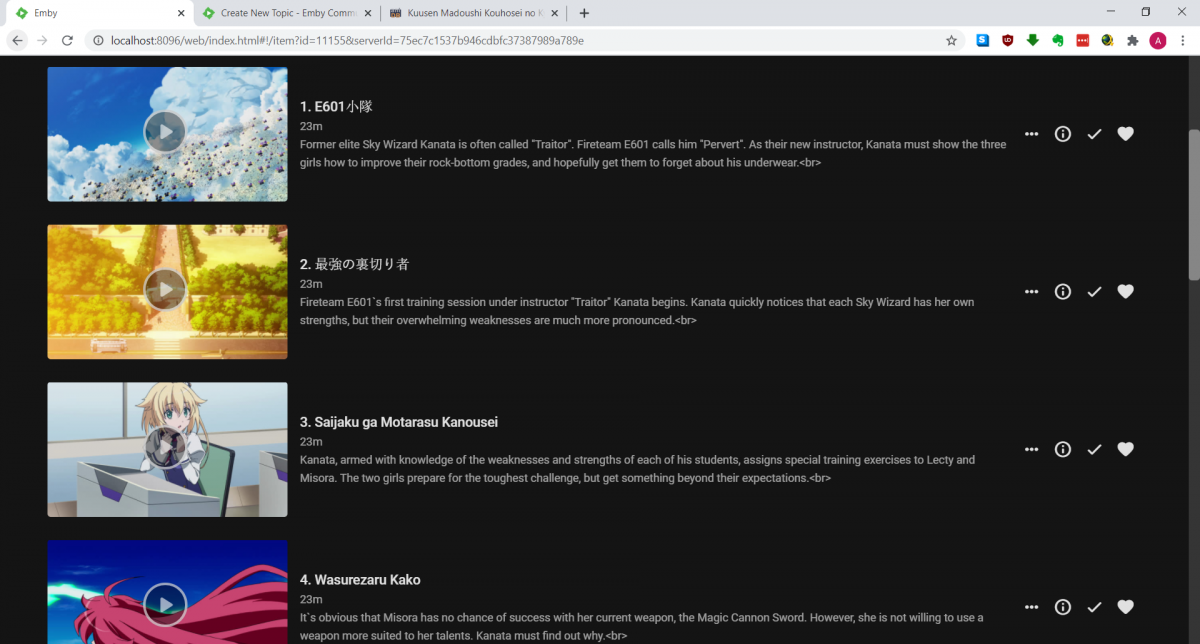Click the profile avatar in the browser toolbar
Image resolution: width=1200 pixels, height=644 pixels.
click(x=1158, y=40)
